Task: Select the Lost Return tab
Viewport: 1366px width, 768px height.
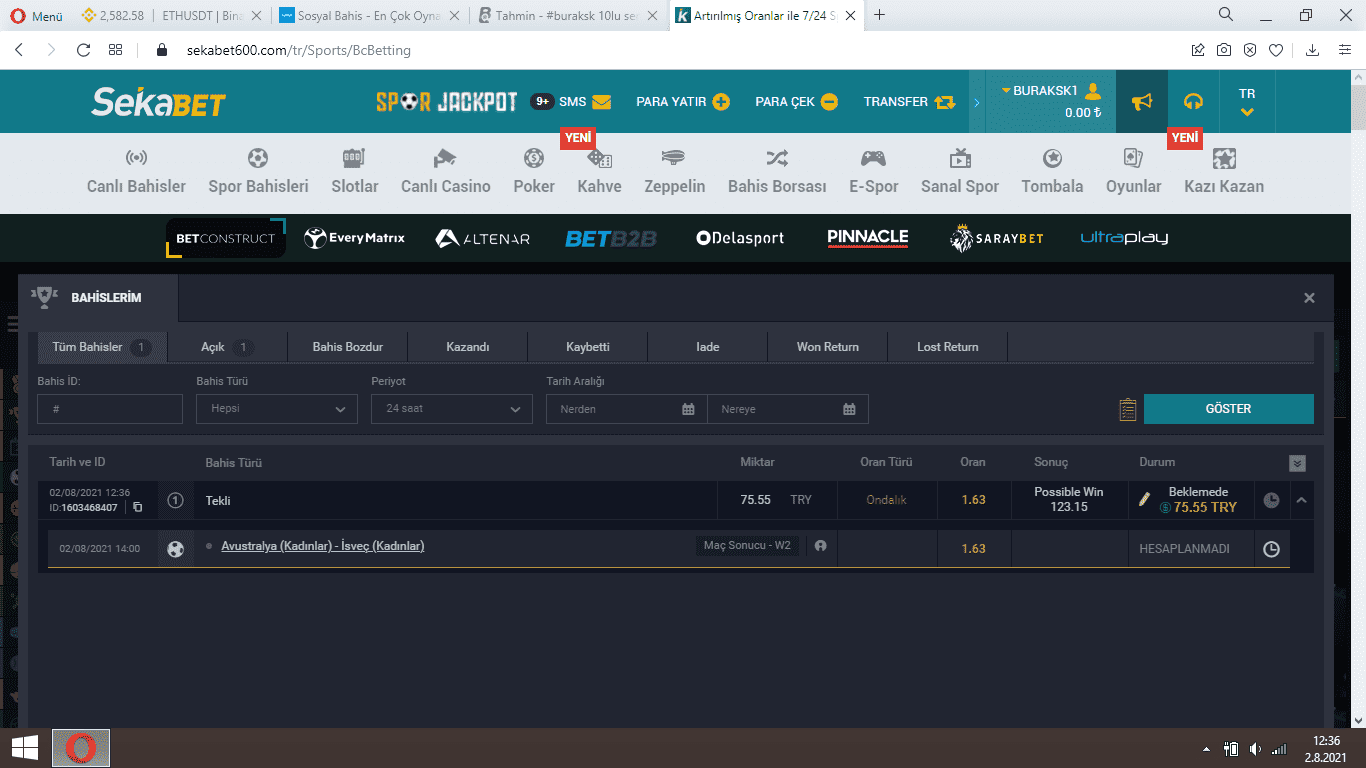Action: coord(947,347)
